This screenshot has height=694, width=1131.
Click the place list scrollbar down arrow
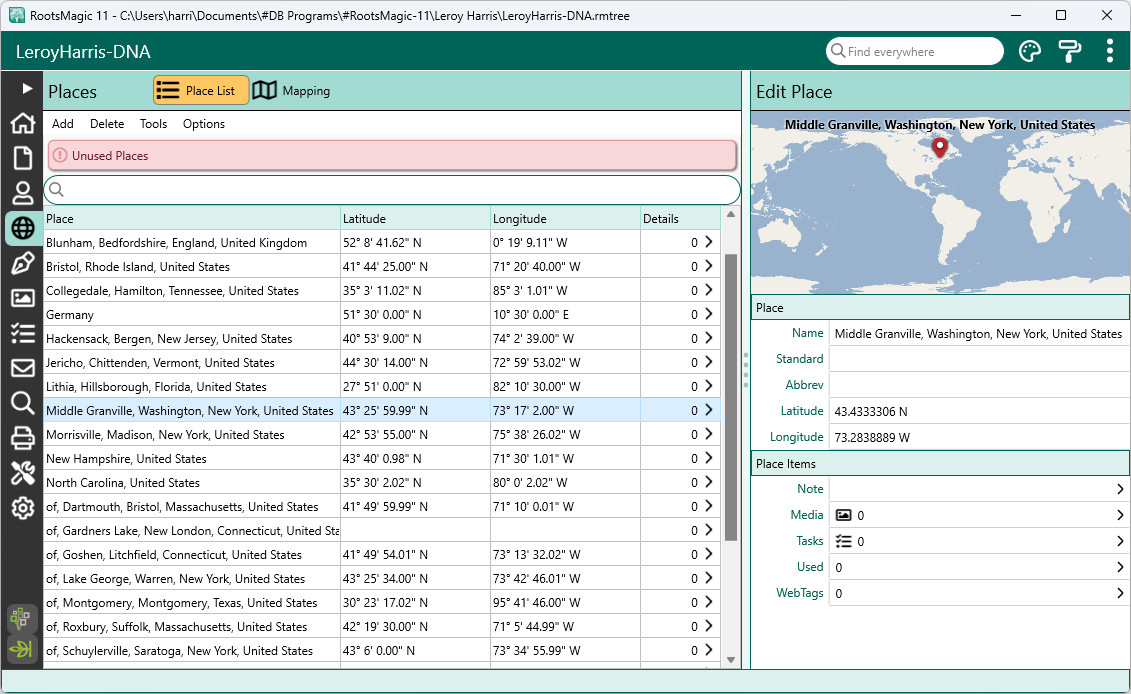coord(731,659)
